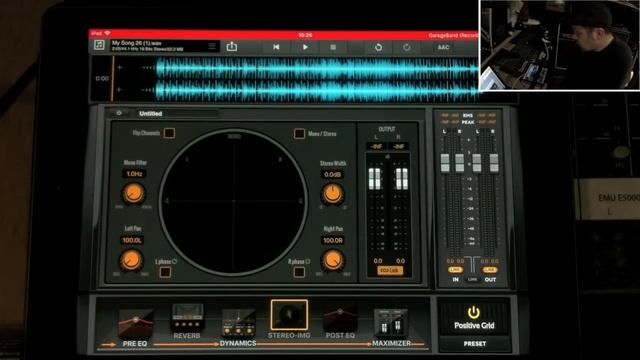This screenshot has height=360, width=640.
Task: Toggle the center Link between IN and OUT
Action: click(x=472, y=280)
